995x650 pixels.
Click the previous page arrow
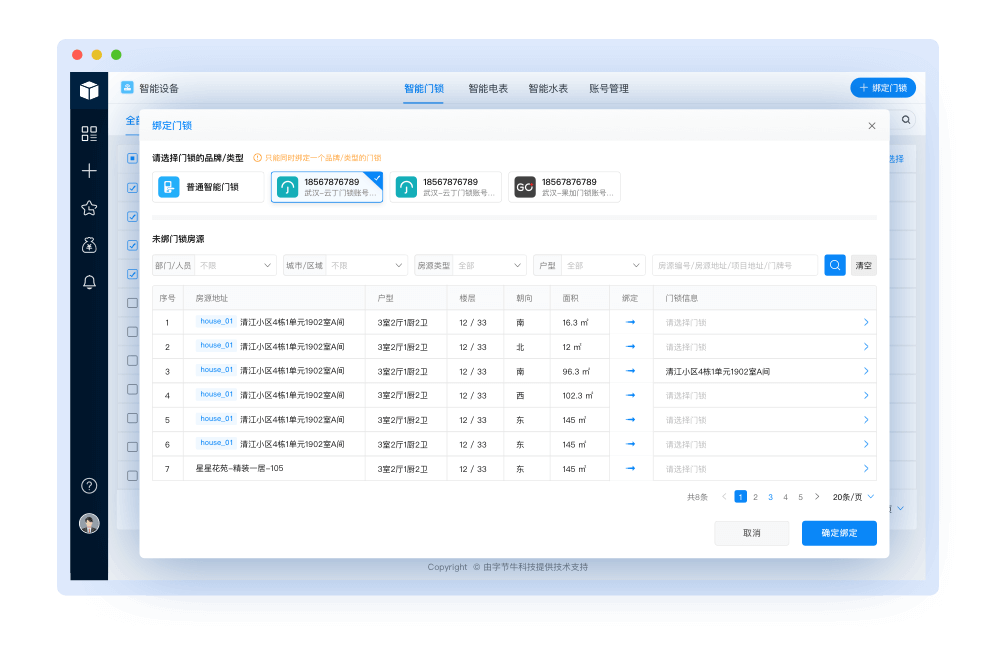(x=724, y=497)
